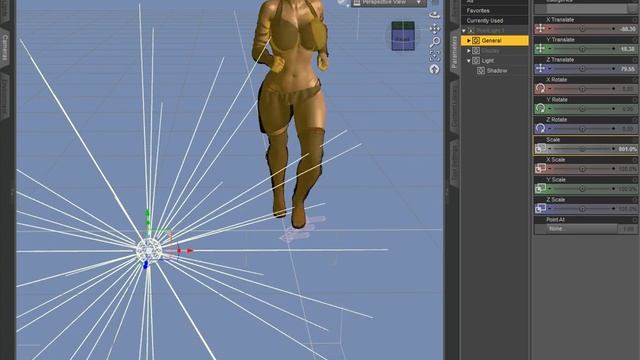The image size is (640, 360).
Task: Collapse the Light group arrow
Action: pyautogui.click(x=469, y=61)
